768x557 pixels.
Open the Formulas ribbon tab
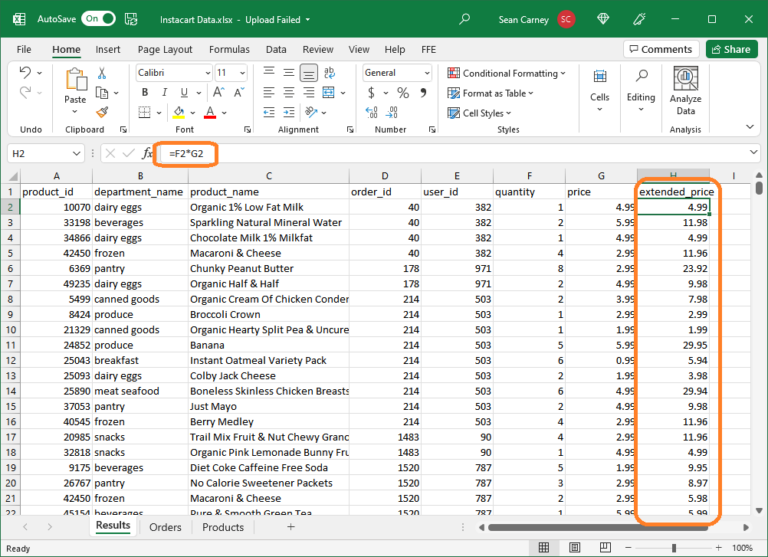(229, 49)
